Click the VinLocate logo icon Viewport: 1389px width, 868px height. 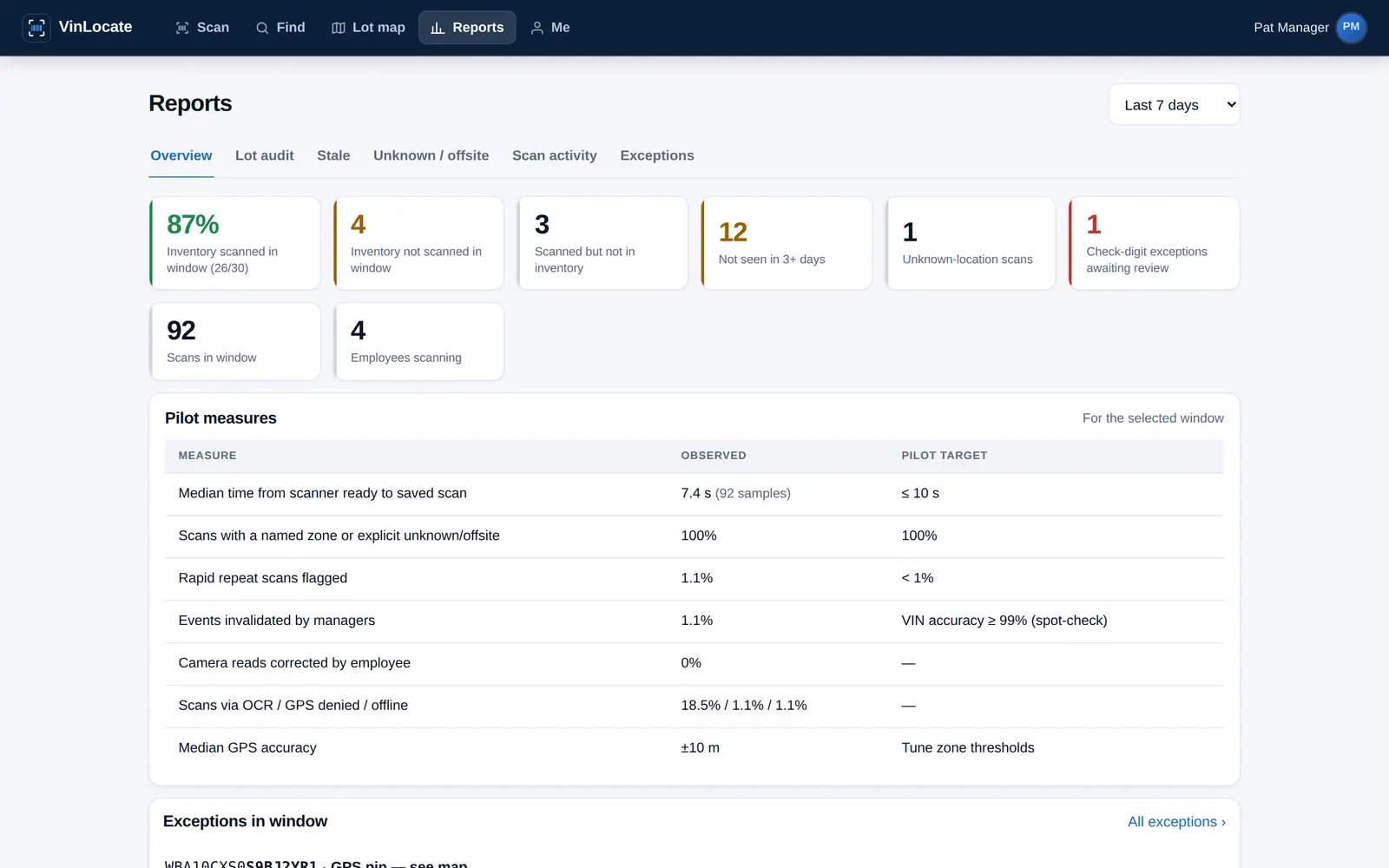pyautogui.click(x=36, y=28)
